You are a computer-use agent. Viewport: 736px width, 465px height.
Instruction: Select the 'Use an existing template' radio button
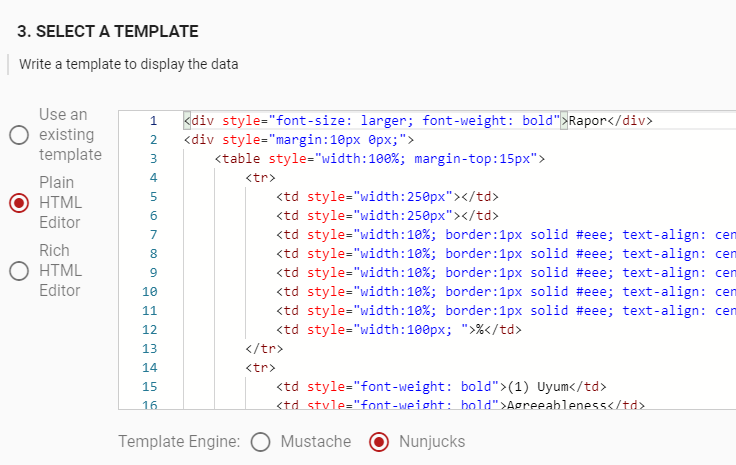[x=19, y=135]
